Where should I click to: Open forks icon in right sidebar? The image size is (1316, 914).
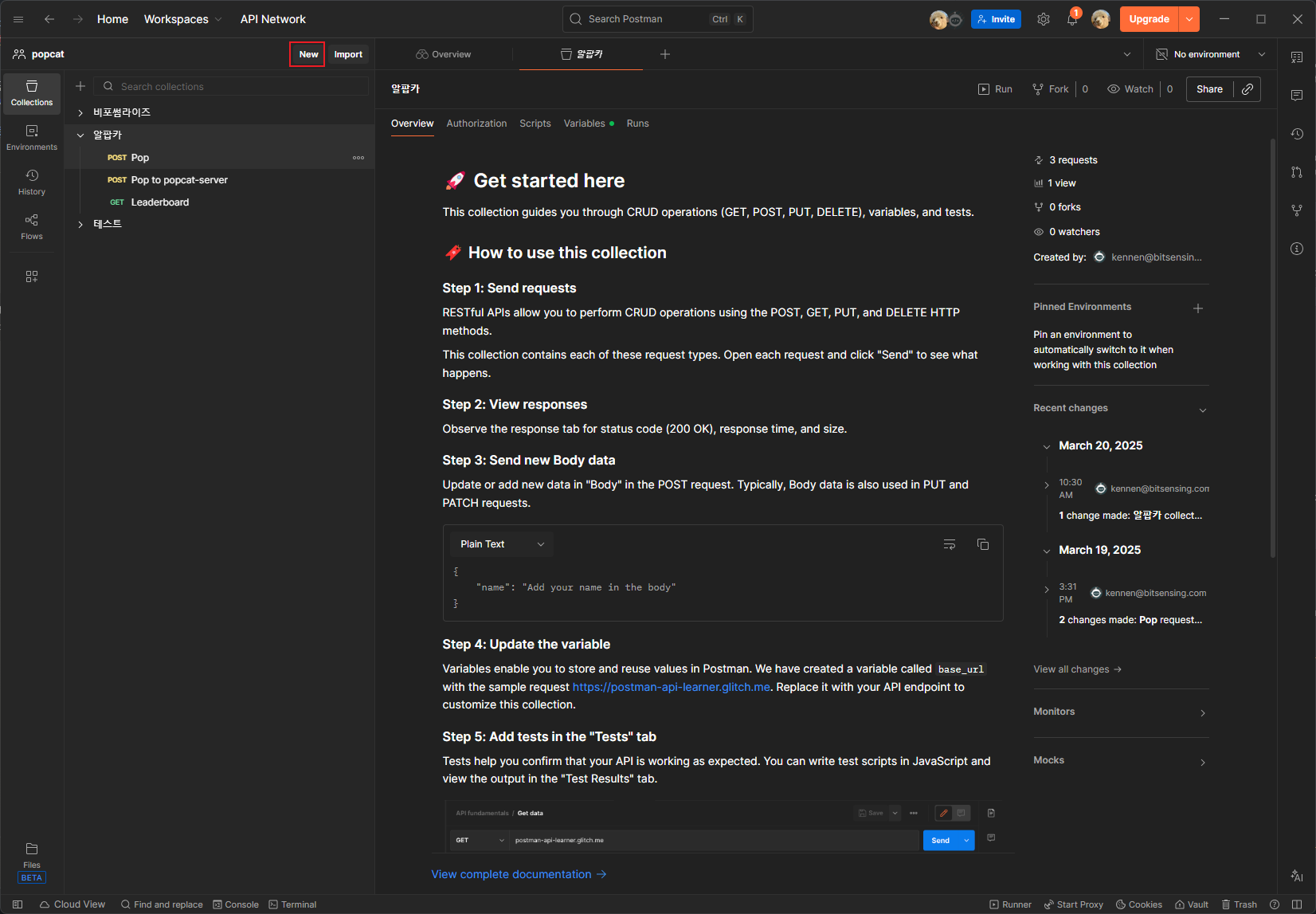pos(1297,210)
